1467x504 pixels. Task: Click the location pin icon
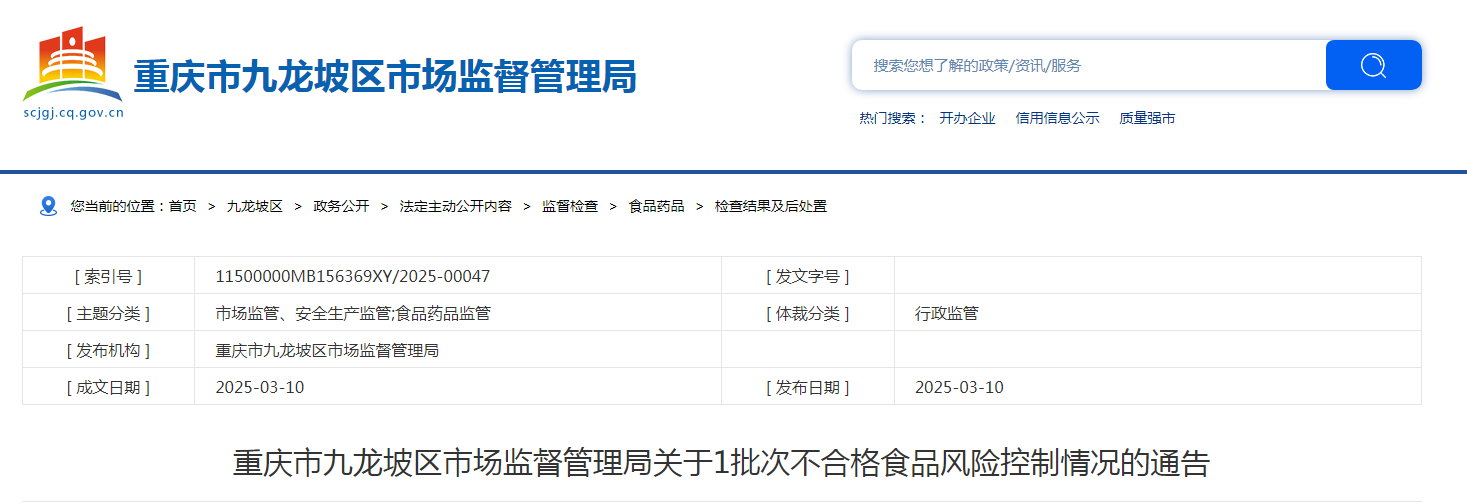[48, 206]
